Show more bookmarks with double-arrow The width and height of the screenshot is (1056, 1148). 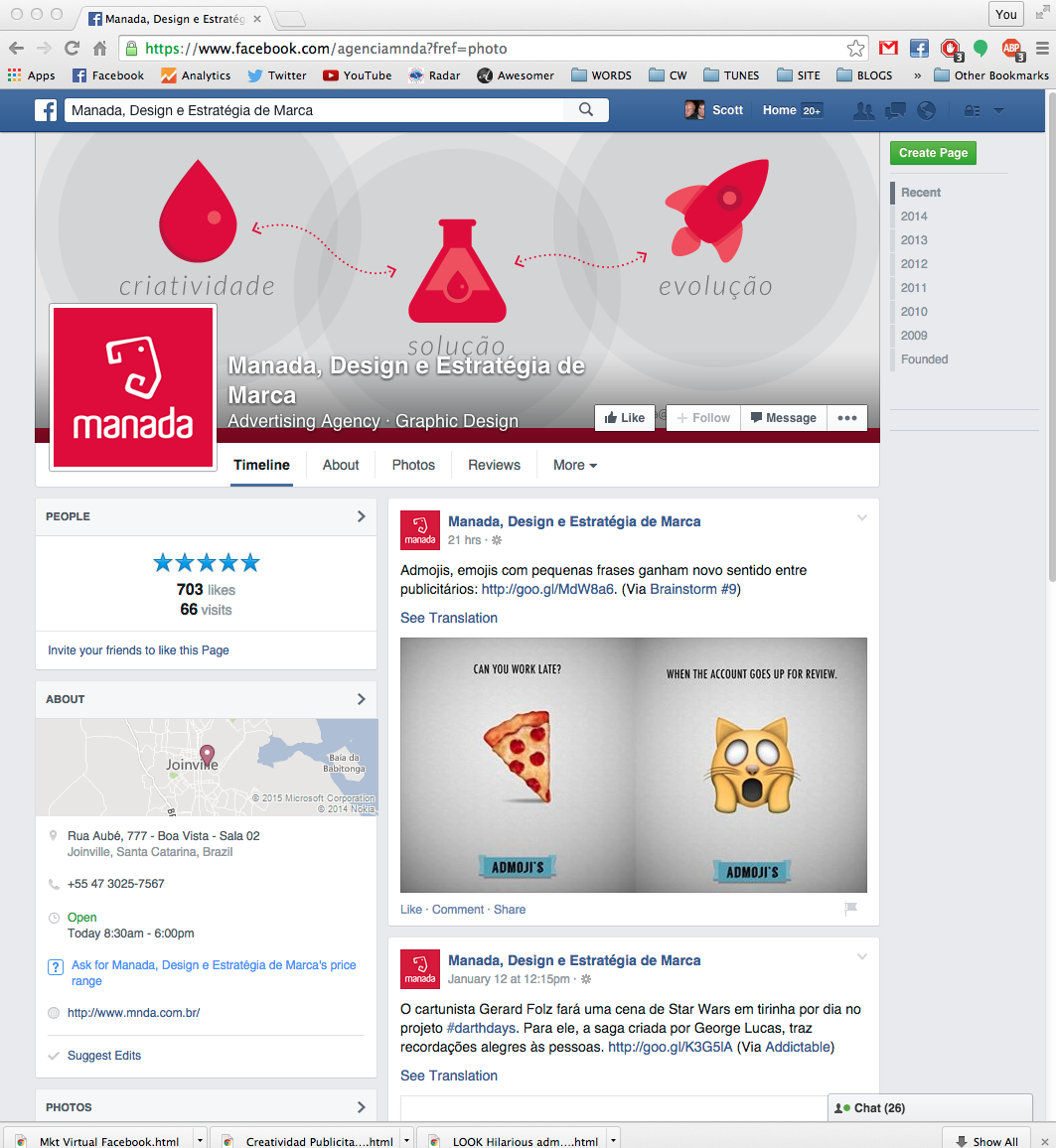[x=917, y=75]
